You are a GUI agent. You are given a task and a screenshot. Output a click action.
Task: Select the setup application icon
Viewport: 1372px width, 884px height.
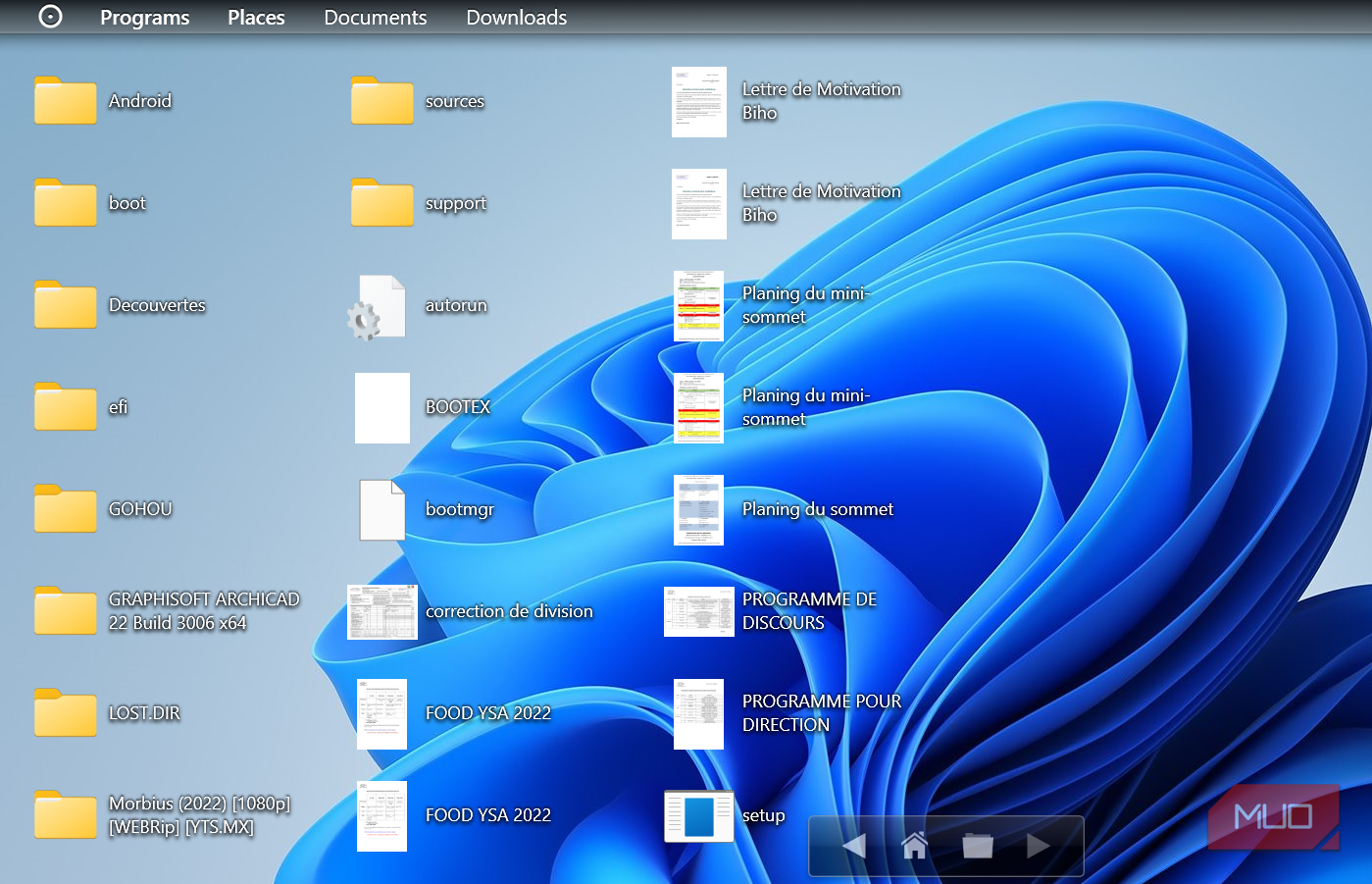(x=699, y=816)
